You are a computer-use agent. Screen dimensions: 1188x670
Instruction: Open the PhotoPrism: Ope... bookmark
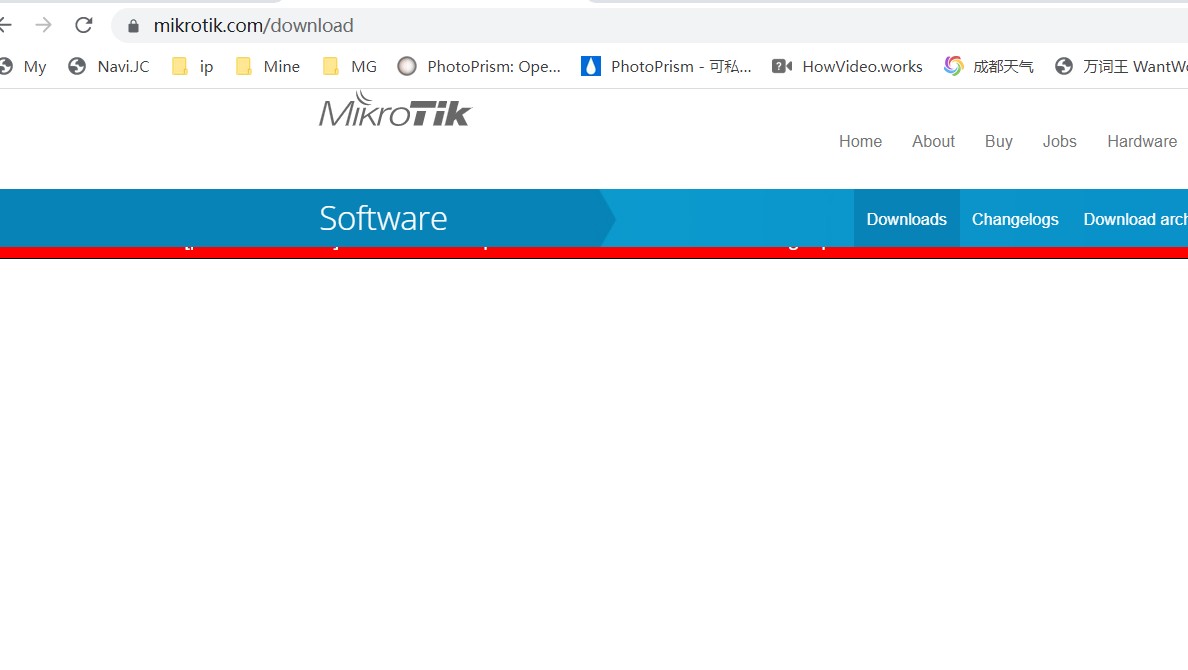click(x=480, y=67)
